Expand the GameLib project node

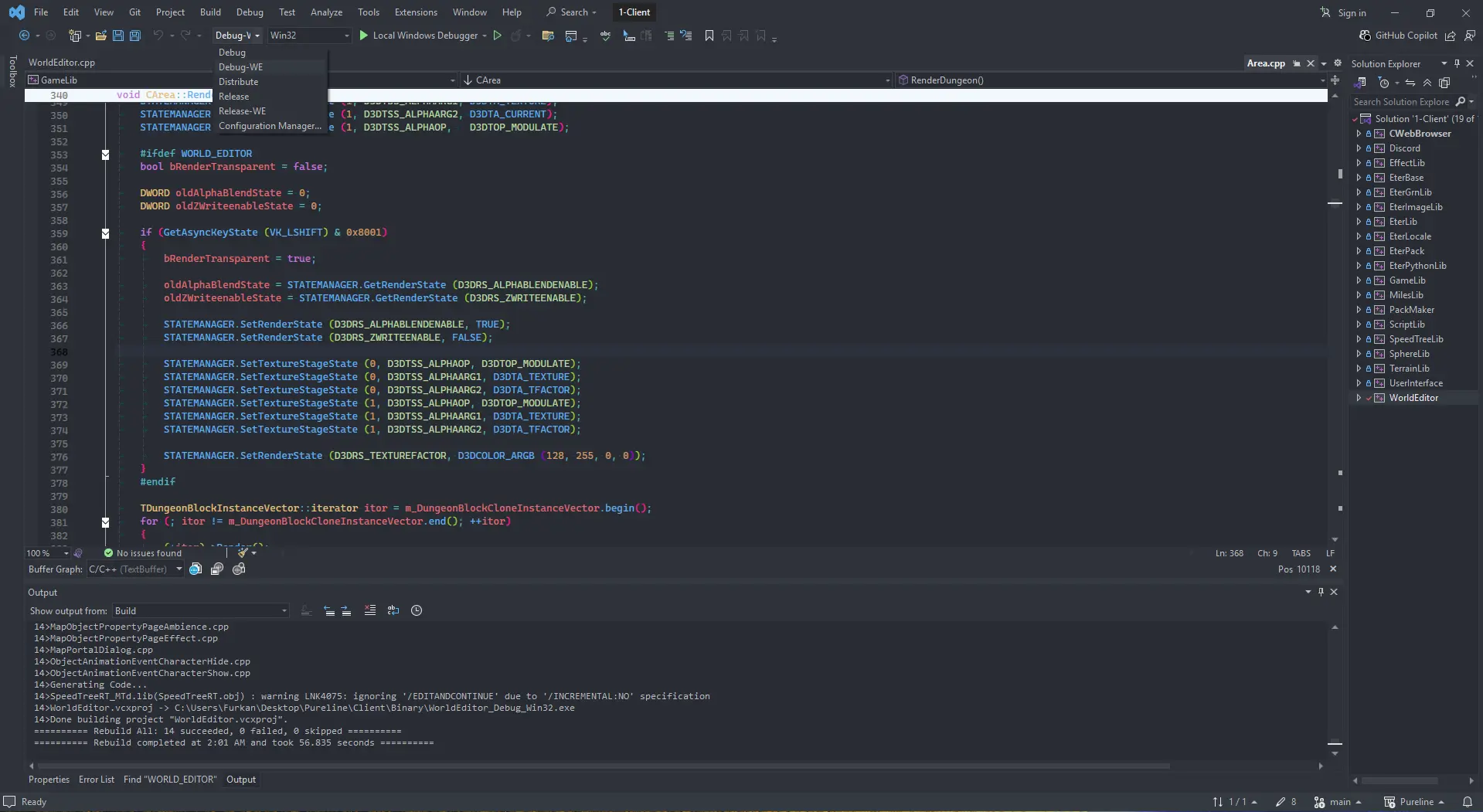point(1359,280)
